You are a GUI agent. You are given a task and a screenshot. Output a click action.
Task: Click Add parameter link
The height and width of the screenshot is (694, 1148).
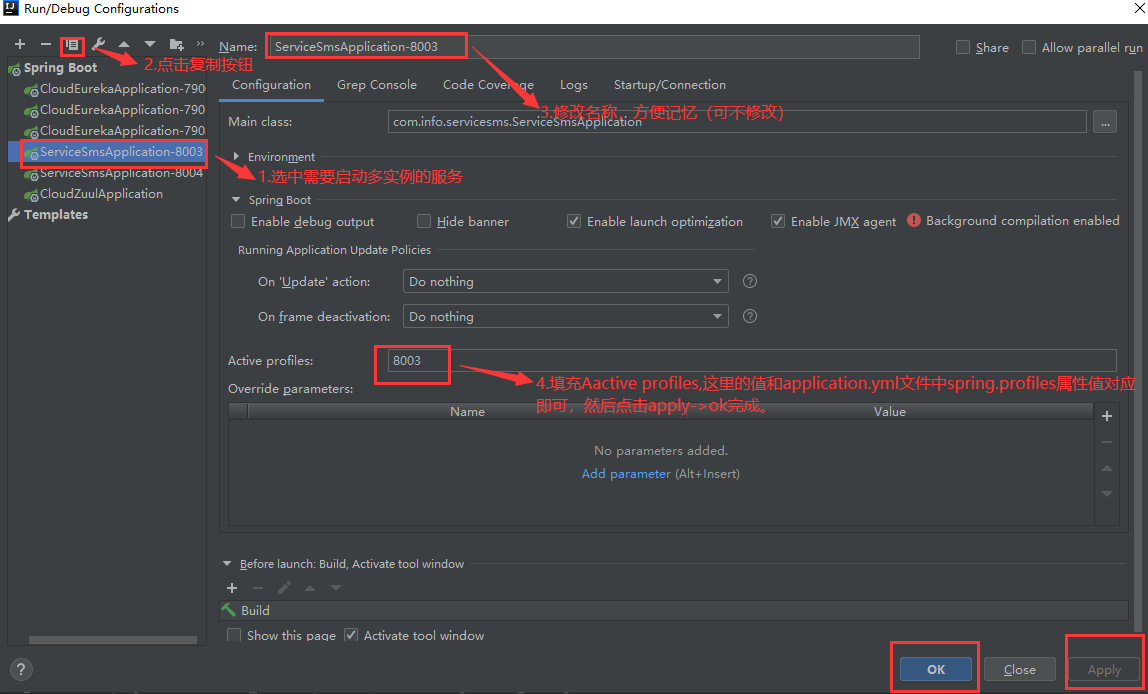pyautogui.click(x=626, y=474)
